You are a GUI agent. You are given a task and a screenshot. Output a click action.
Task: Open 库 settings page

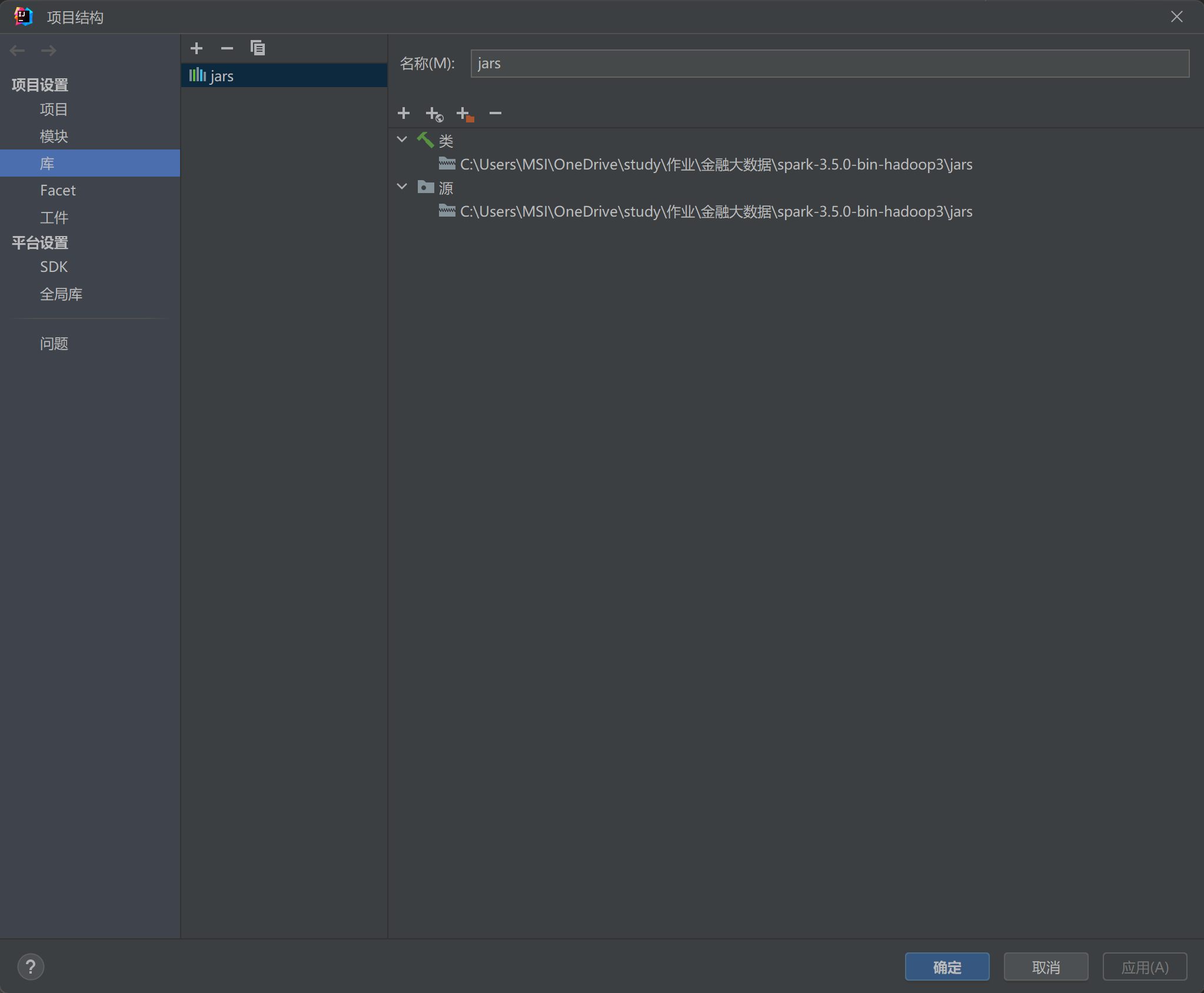tap(90, 163)
